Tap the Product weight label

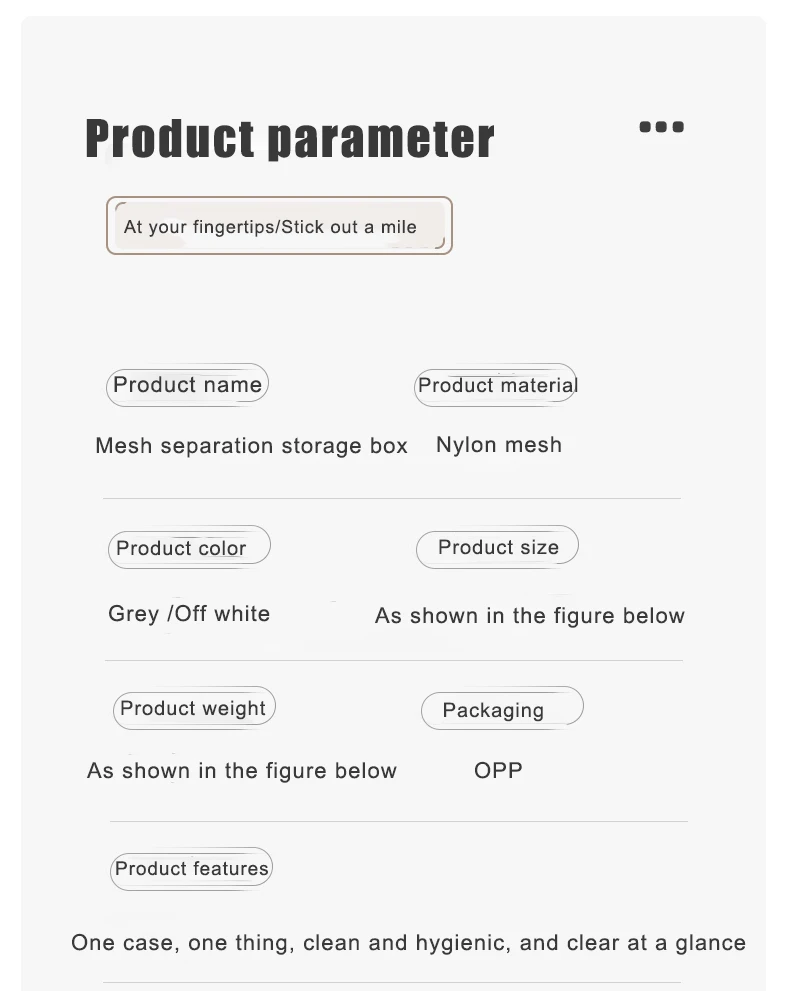click(x=193, y=709)
